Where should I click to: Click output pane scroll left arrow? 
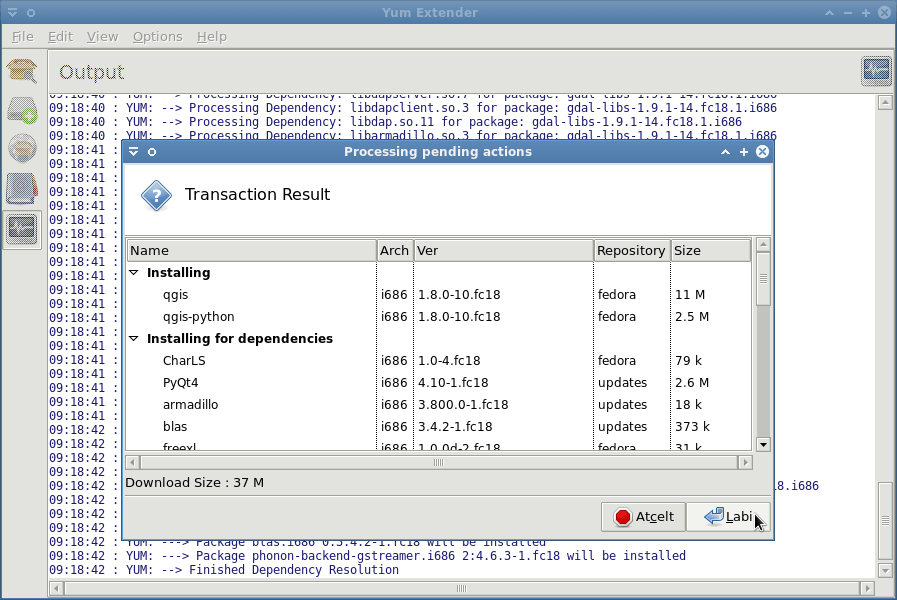[56, 588]
